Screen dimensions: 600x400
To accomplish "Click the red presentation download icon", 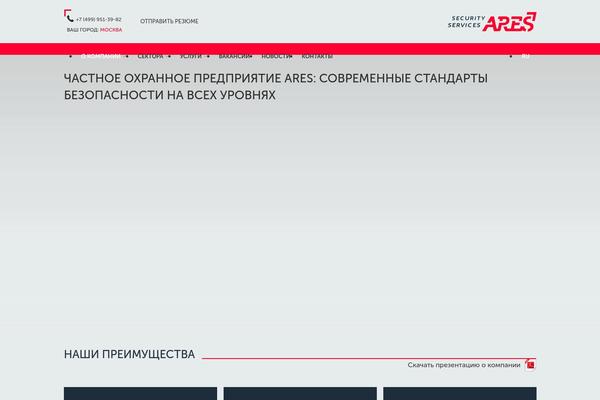I will pos(530,365).
